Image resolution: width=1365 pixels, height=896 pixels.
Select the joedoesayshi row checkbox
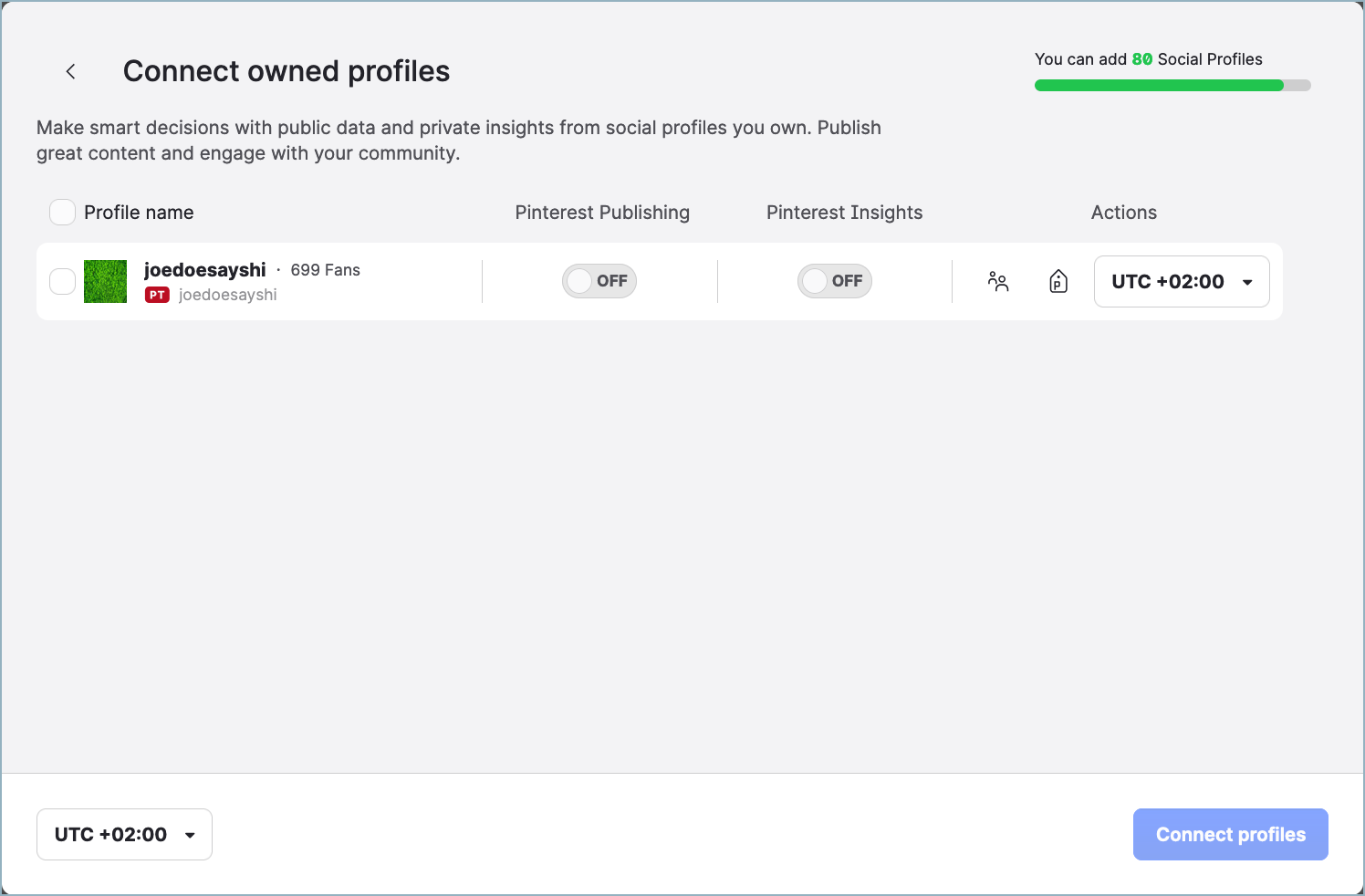(x=61, y=281)
